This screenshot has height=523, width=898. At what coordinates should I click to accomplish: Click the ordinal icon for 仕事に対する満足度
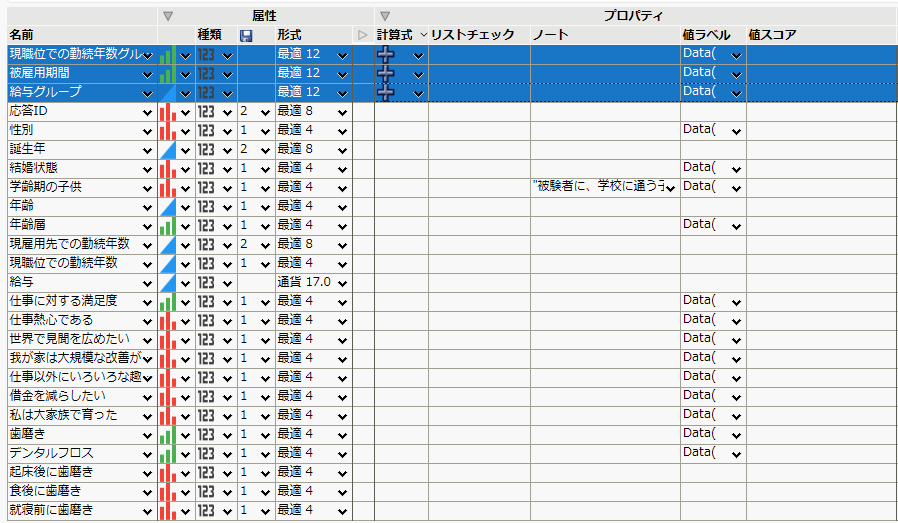click(x=168, y=301)
